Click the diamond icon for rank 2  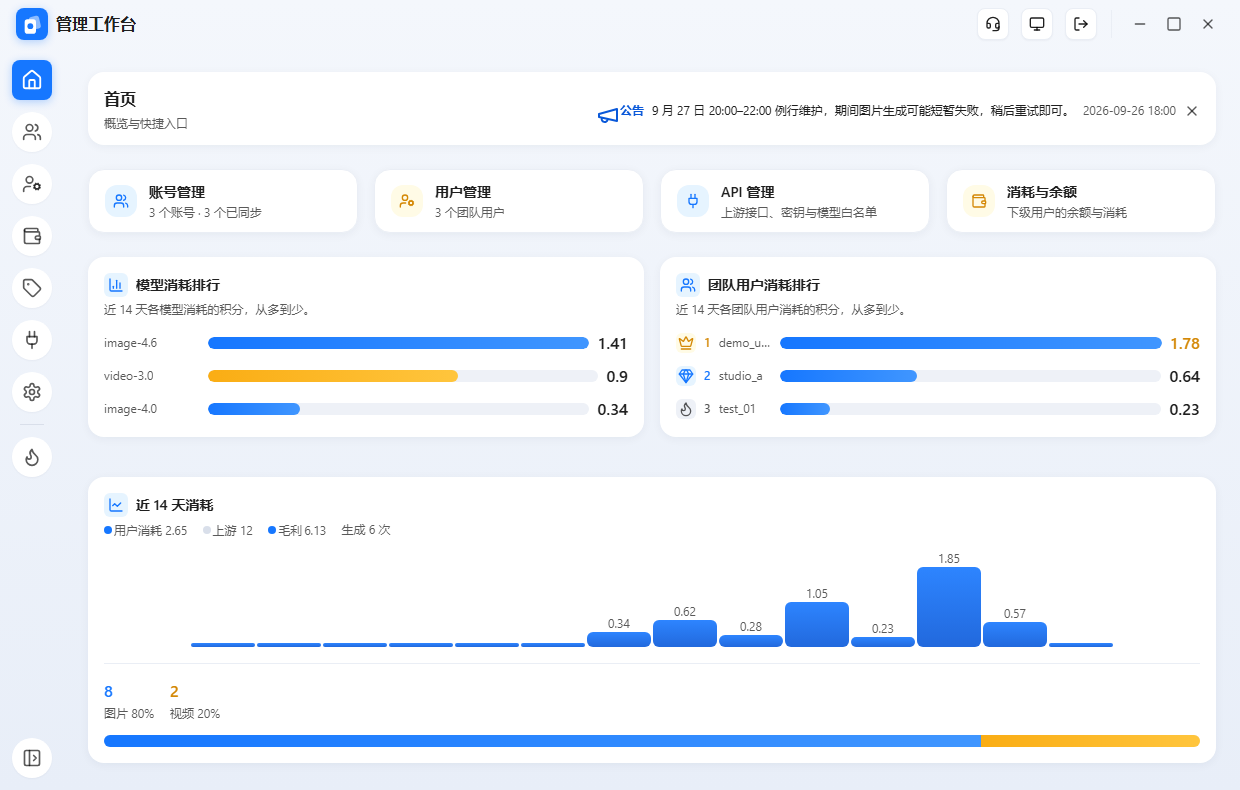(686, 376)
